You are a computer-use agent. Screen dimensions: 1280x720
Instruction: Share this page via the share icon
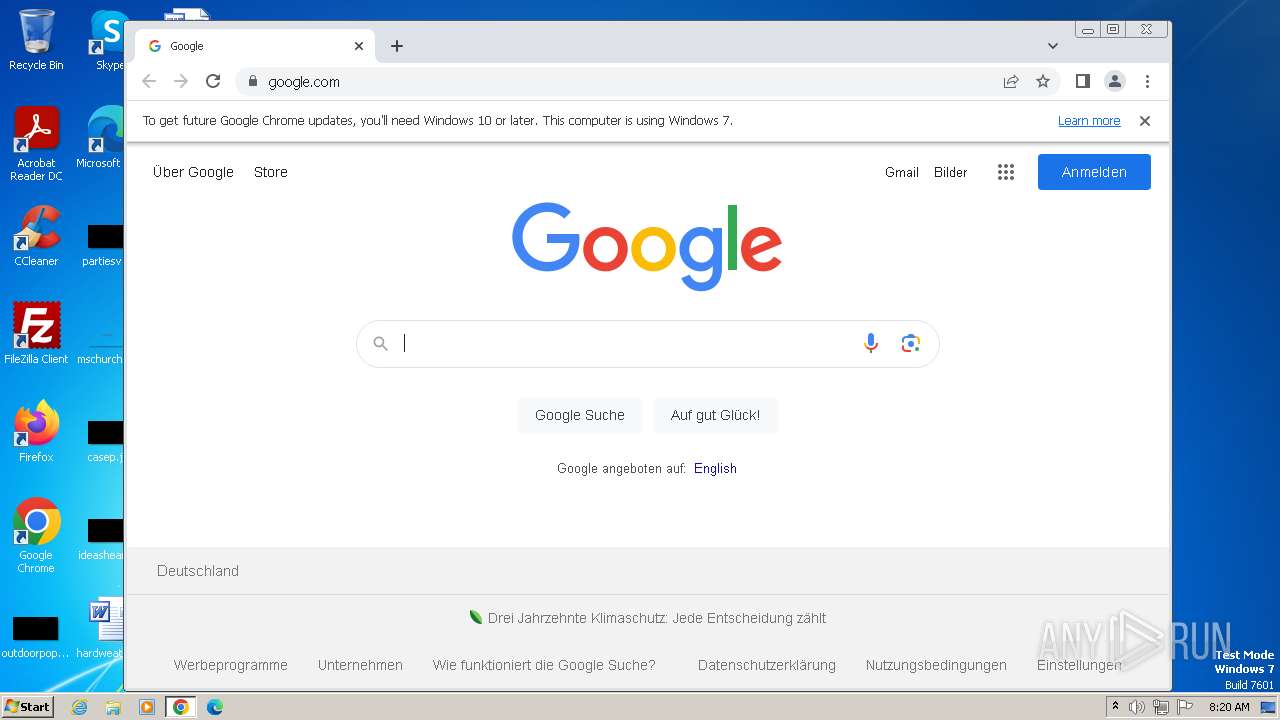1011,81
